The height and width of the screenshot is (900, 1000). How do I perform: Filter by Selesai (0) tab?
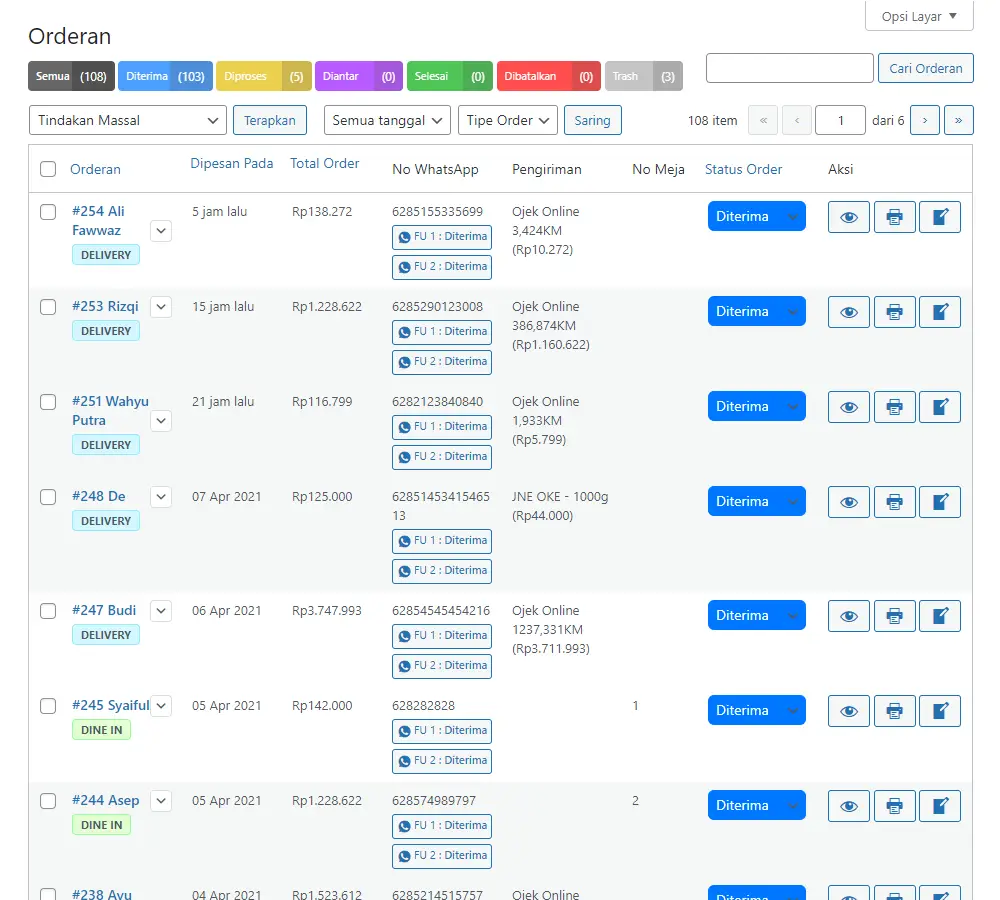pyautogui.click(x=450, y=76)
